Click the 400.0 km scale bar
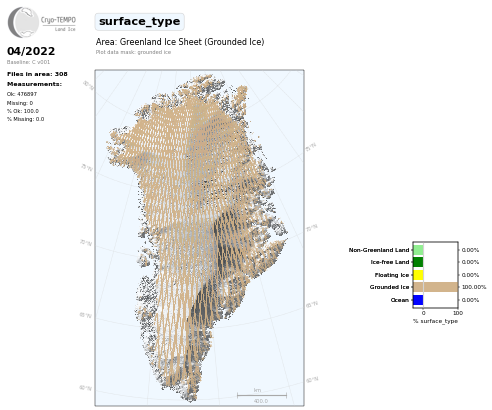 point(262,396)
